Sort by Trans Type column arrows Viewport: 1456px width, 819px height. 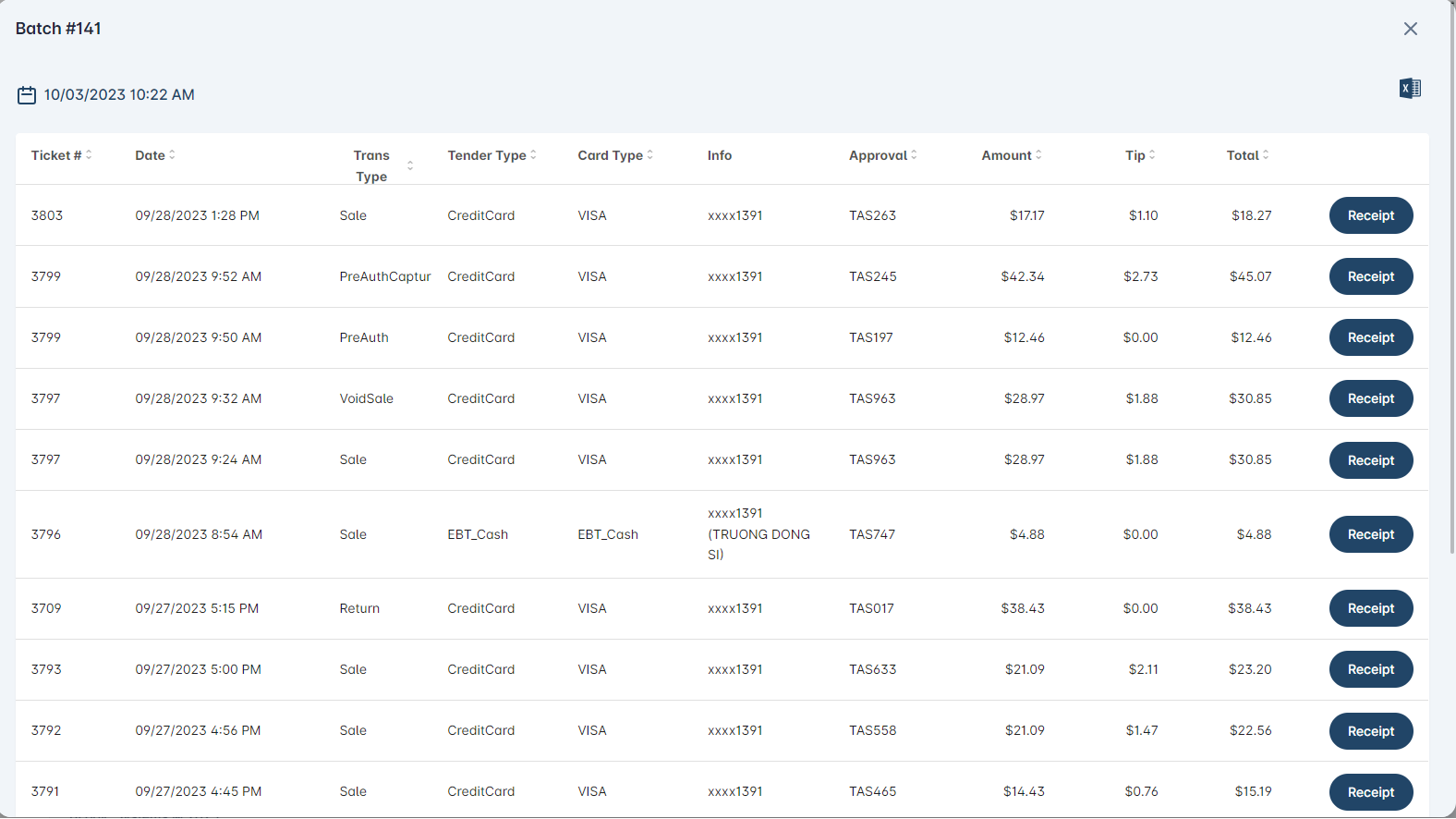point(410,165)
